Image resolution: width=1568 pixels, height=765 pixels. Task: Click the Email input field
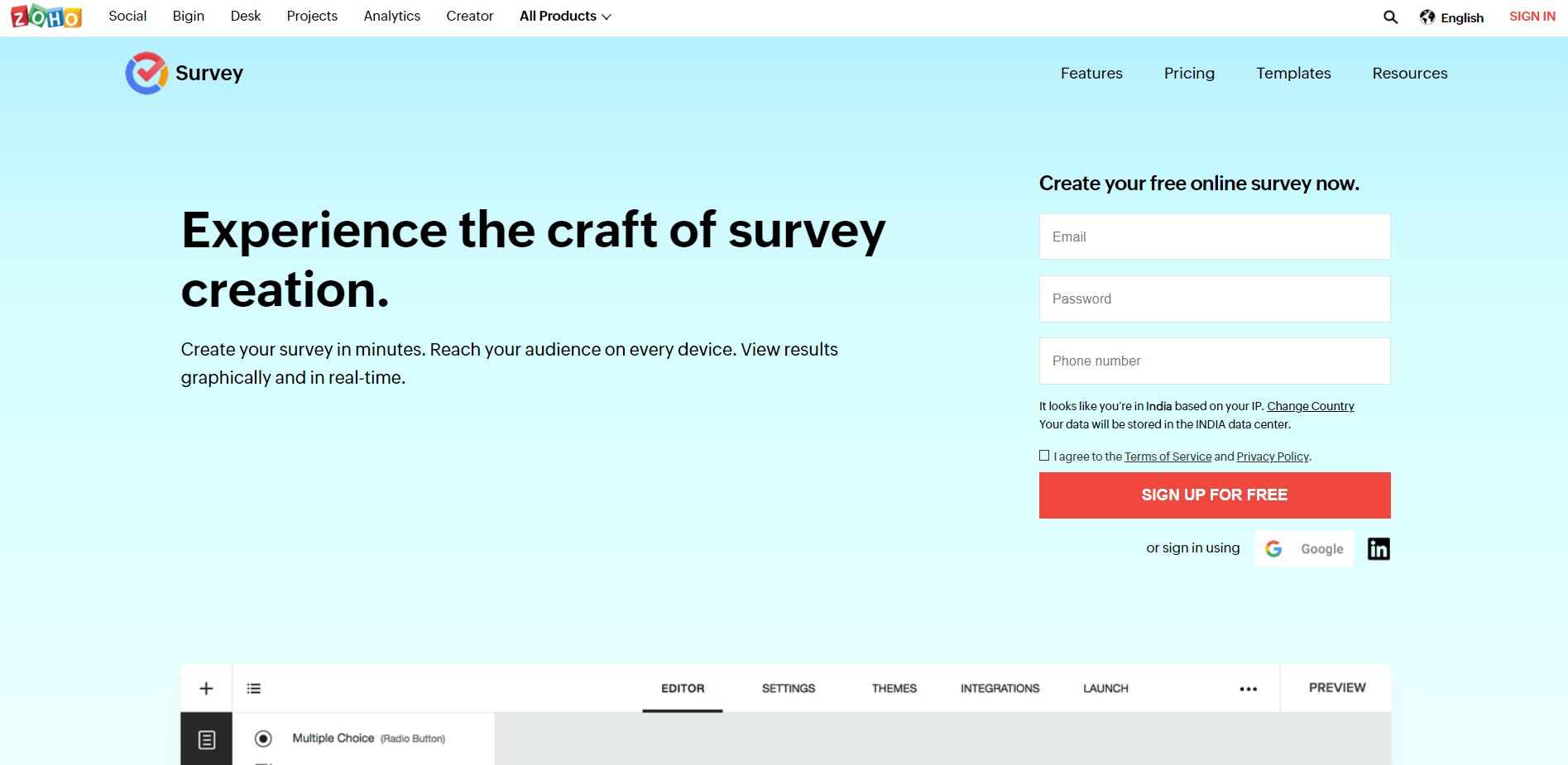1214,237
